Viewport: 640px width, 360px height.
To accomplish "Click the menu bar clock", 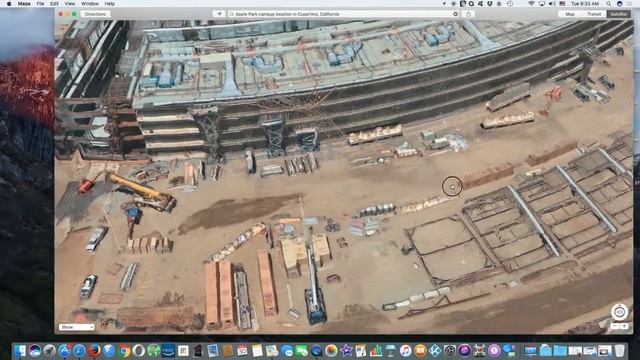I will coord(585,4).
